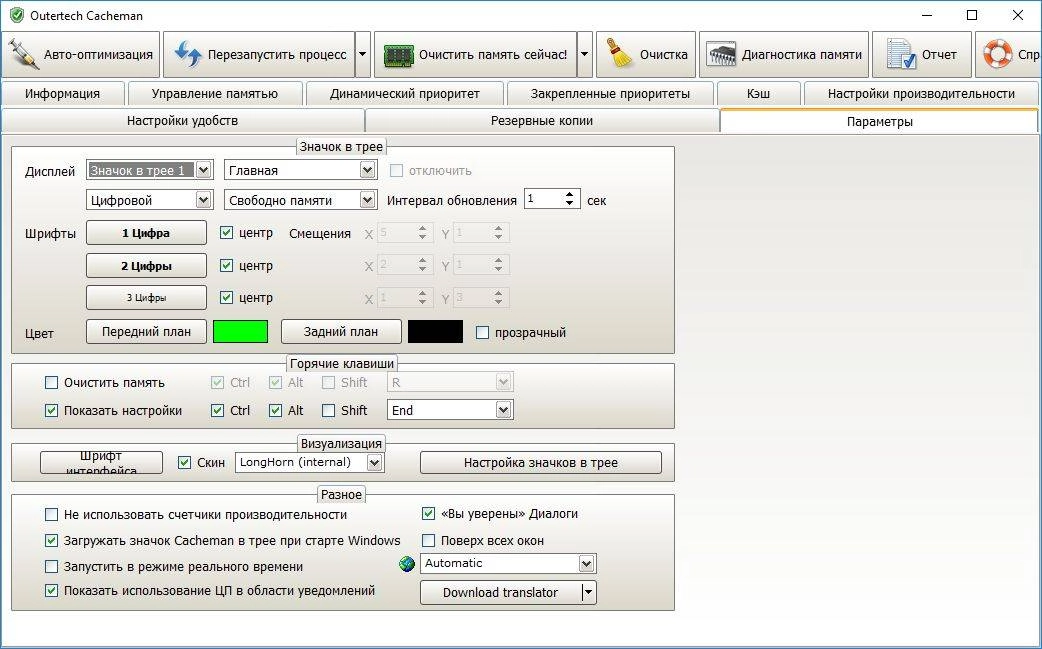This screenshot has height=649, width=1042.
Task: Click the Интервал обновления value field
Action: [543, 199]
